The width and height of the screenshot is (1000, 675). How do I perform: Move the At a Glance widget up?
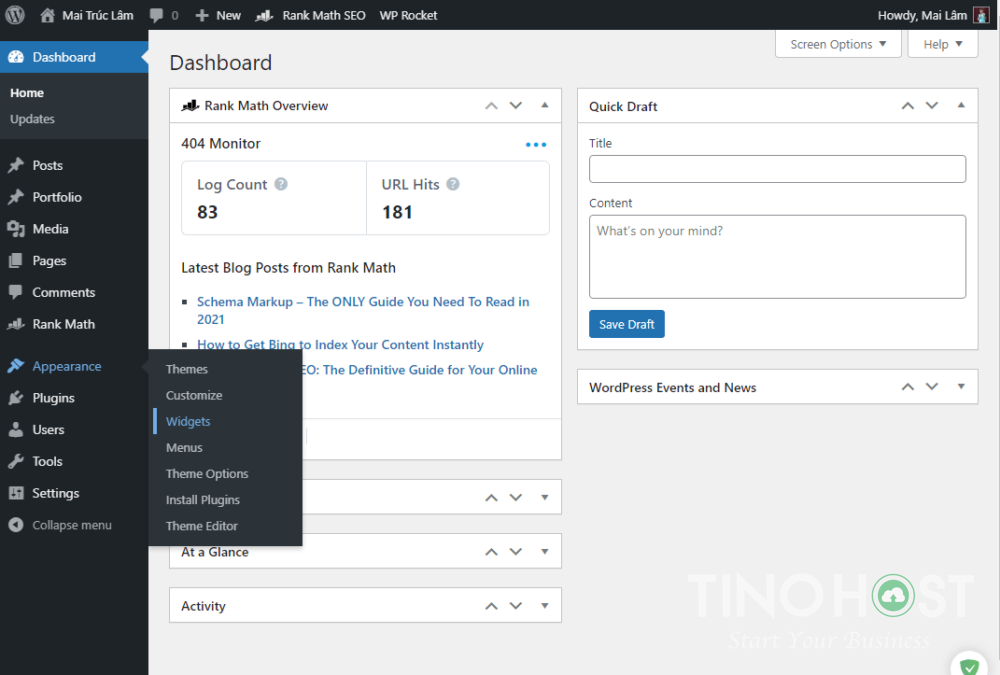point(491,552)
